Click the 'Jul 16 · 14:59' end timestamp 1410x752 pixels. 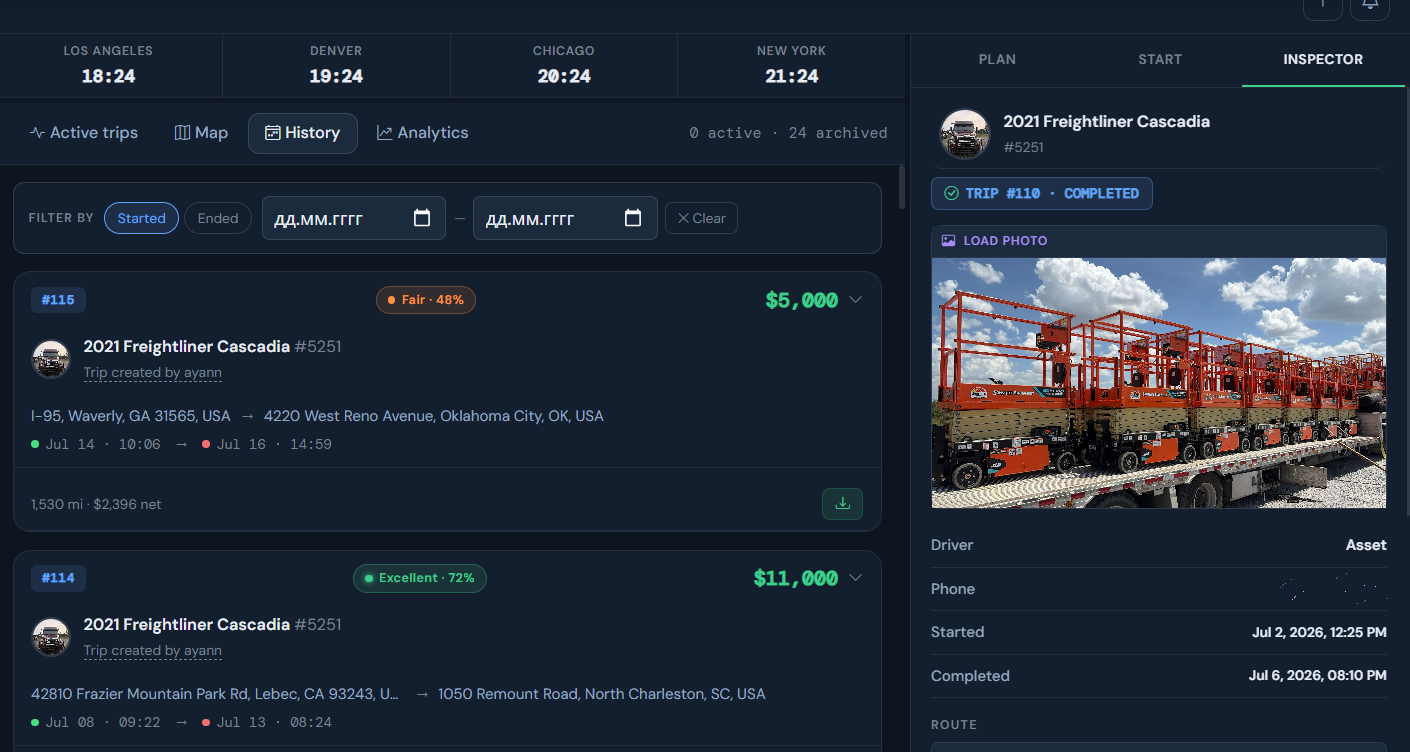point(274,444)
